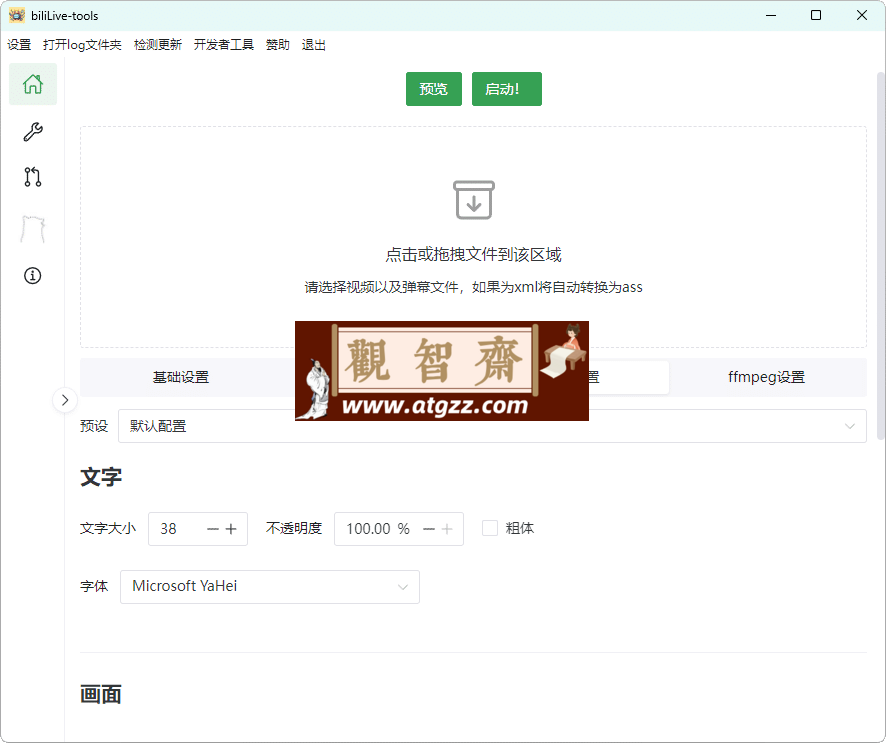
Task: Decrease 不透明度 with the minus button
Action: coord(429,529)
